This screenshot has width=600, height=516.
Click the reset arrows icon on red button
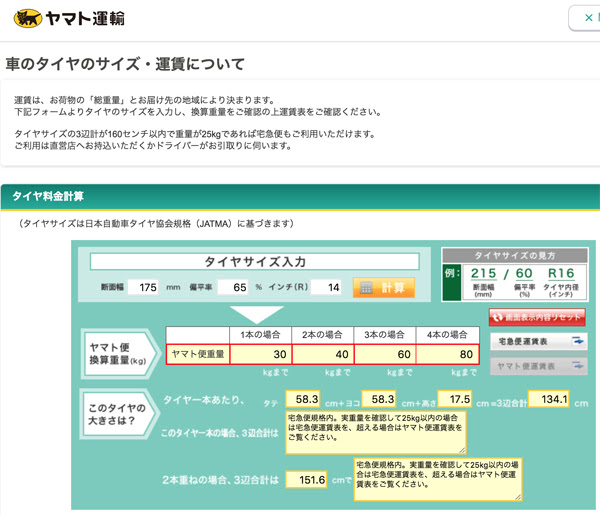(497, 317)
